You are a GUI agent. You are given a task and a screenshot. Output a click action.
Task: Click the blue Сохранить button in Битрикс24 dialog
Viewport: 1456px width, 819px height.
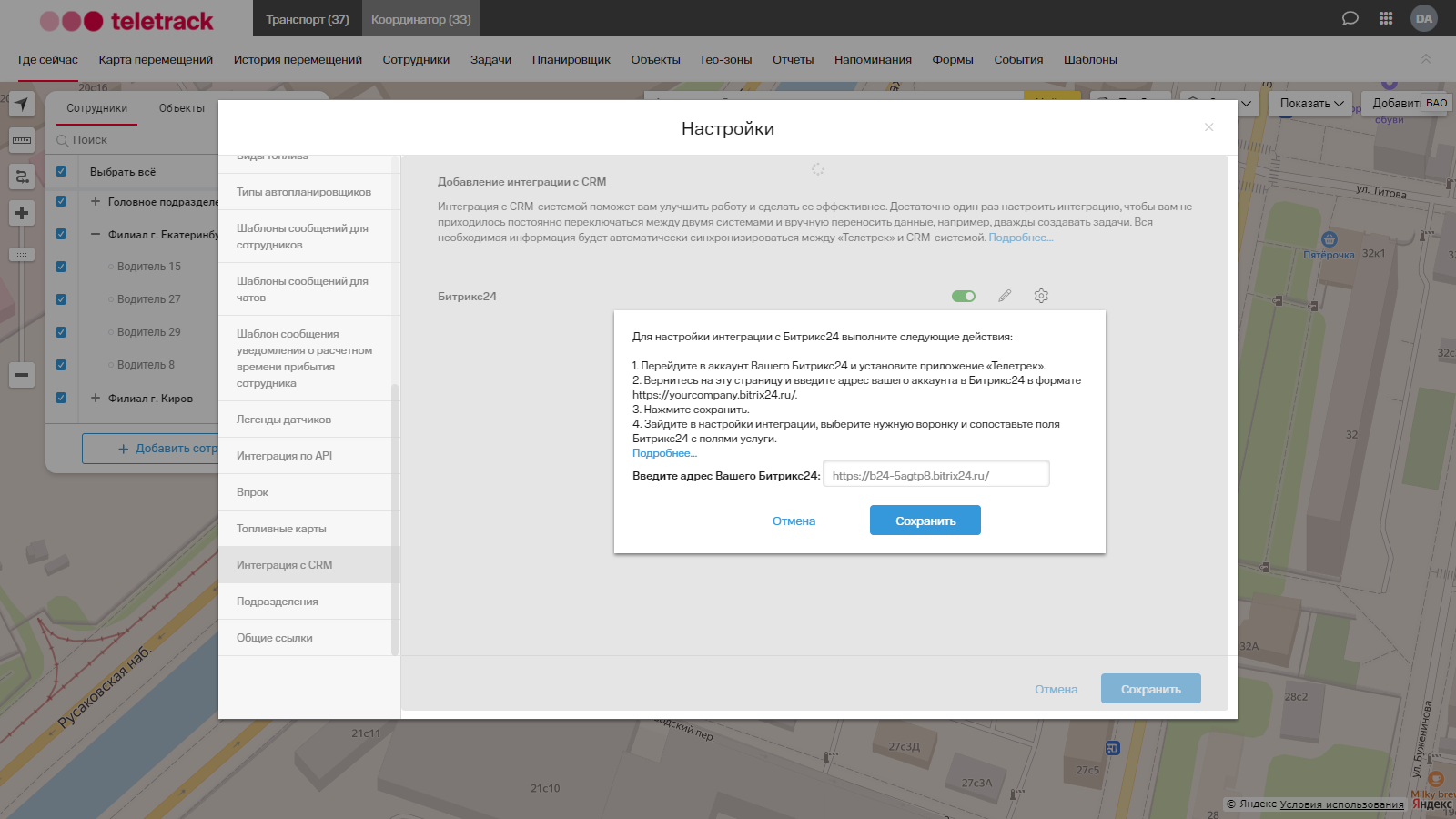click(925, 521)
